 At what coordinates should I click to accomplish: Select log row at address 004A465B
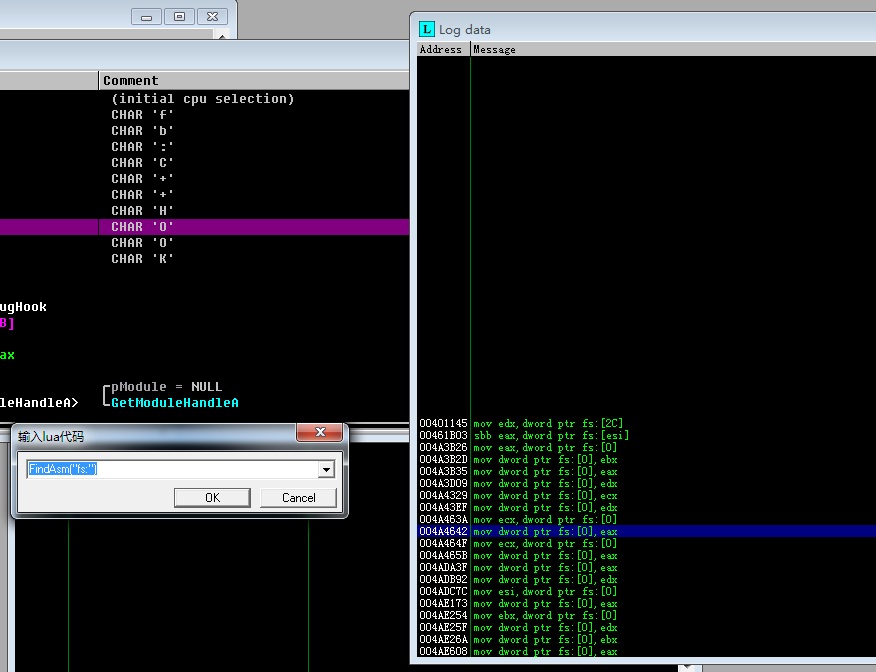pyautogui.click(x=646, y=555)
